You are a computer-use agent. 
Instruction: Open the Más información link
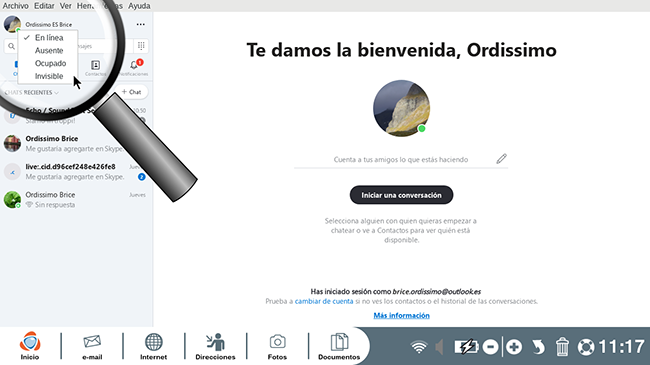[x=401, y=316]
